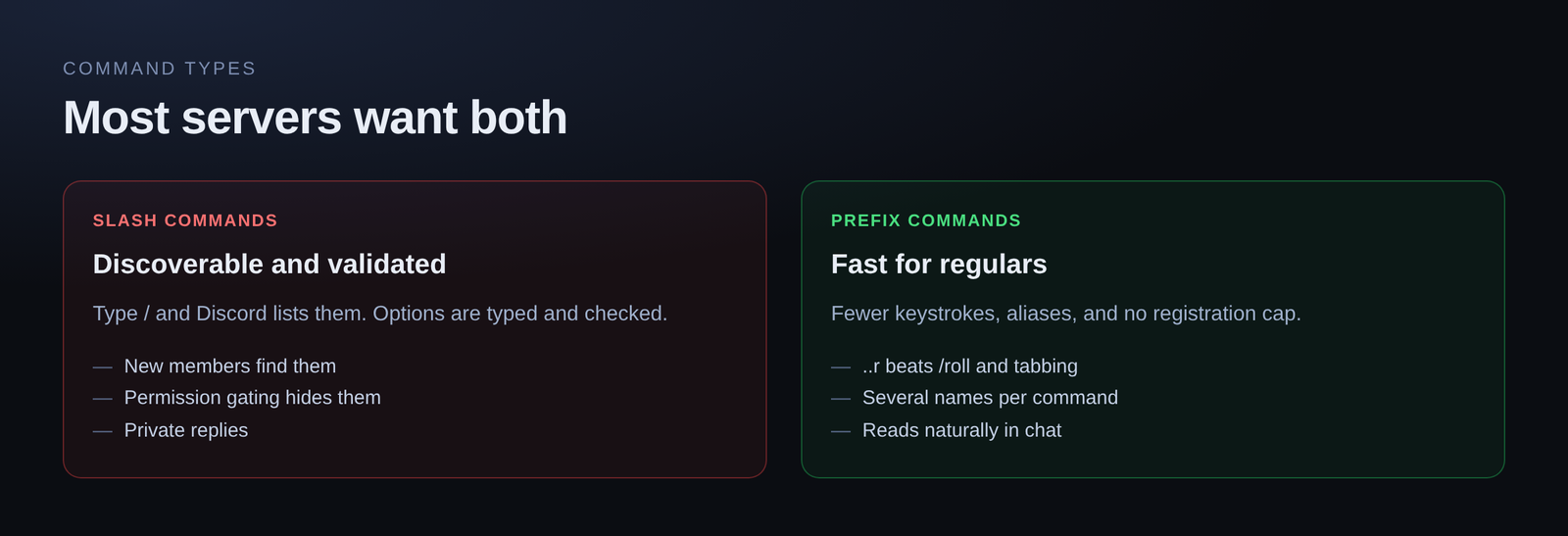The height and width of the screenshot is (536, 1568).
Task: Click the 'Discoverable and validated' title
Action: click(269, 264)
